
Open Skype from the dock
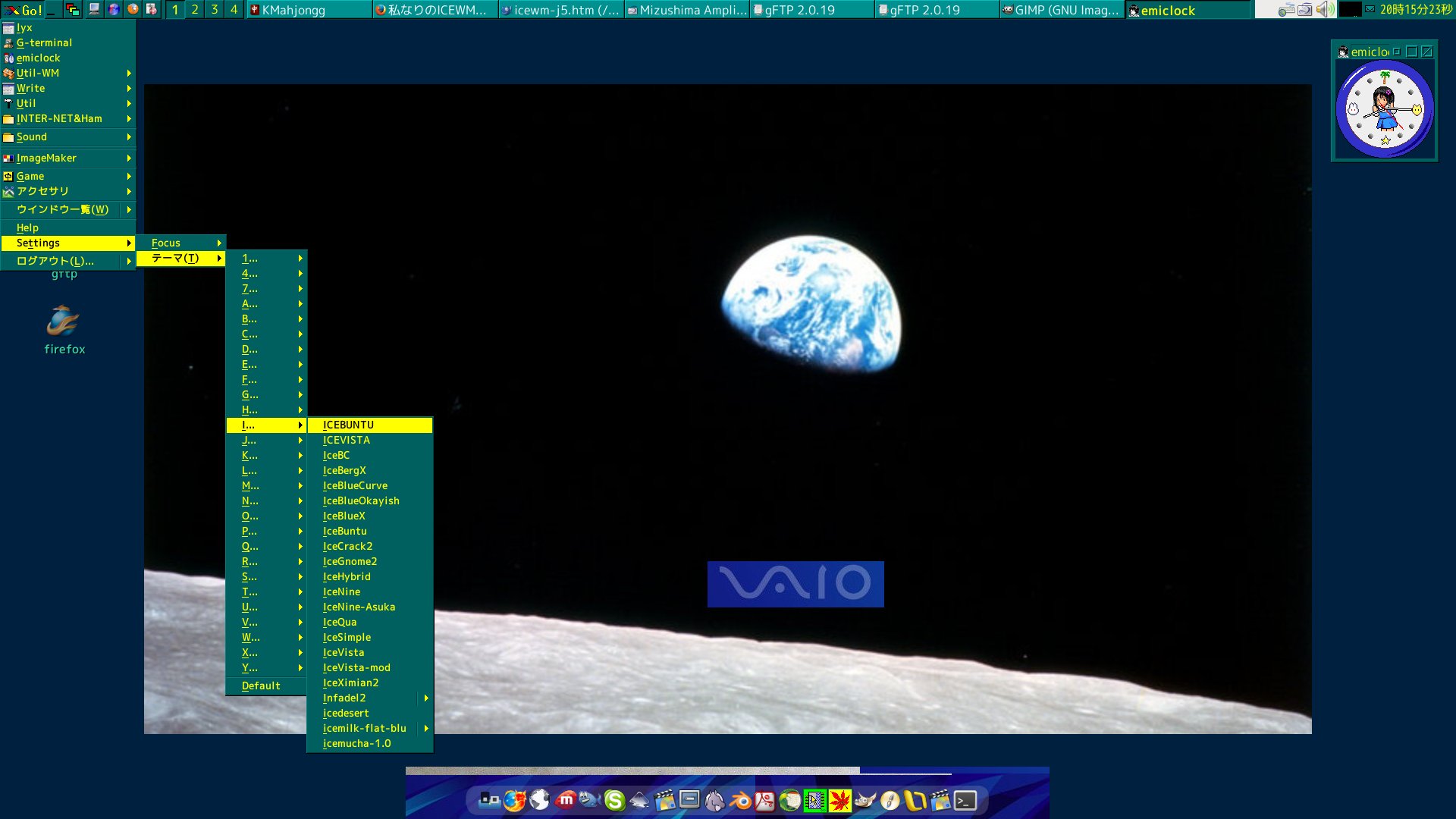click(x=614, y=801)
